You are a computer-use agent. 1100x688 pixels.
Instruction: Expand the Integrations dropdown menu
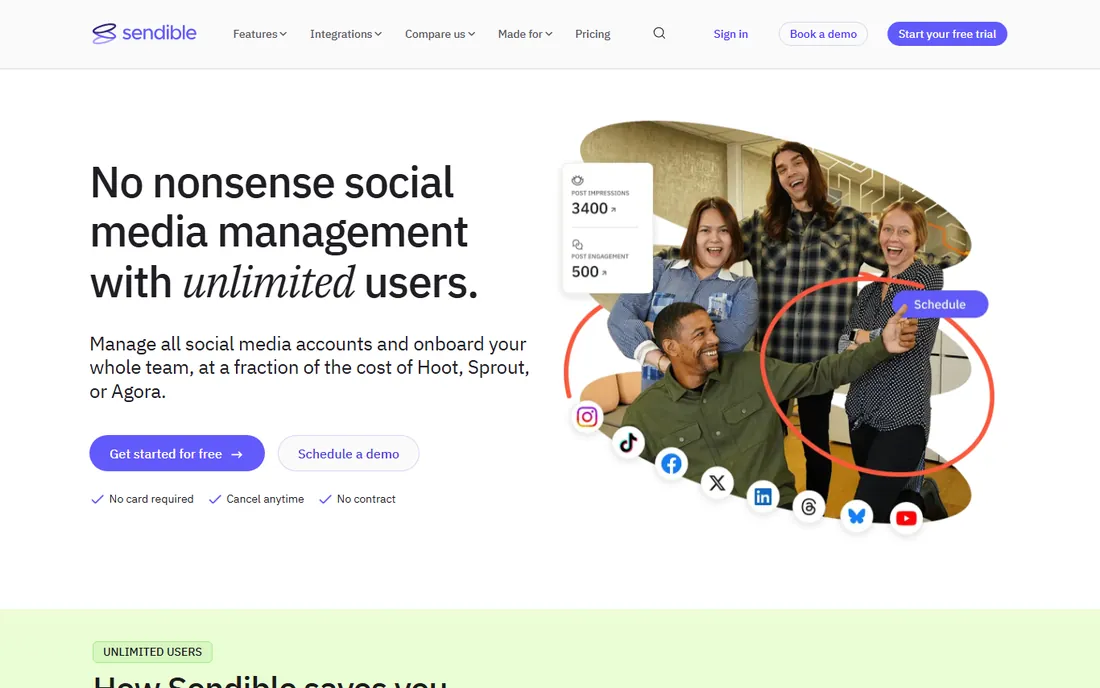coord(346,34)
